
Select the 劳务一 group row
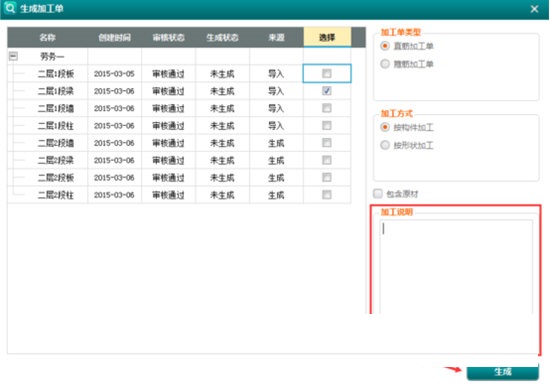pyautogui.click(x=52, y=56)
